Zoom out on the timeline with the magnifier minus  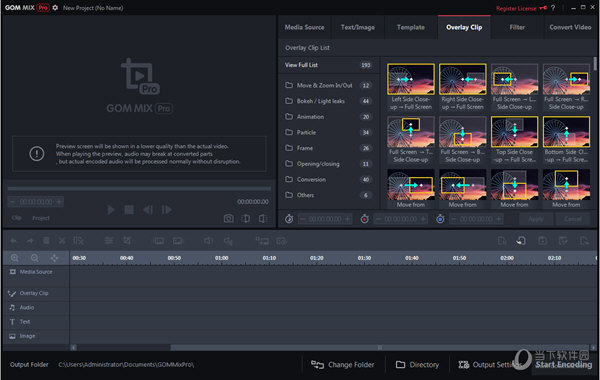34,258
